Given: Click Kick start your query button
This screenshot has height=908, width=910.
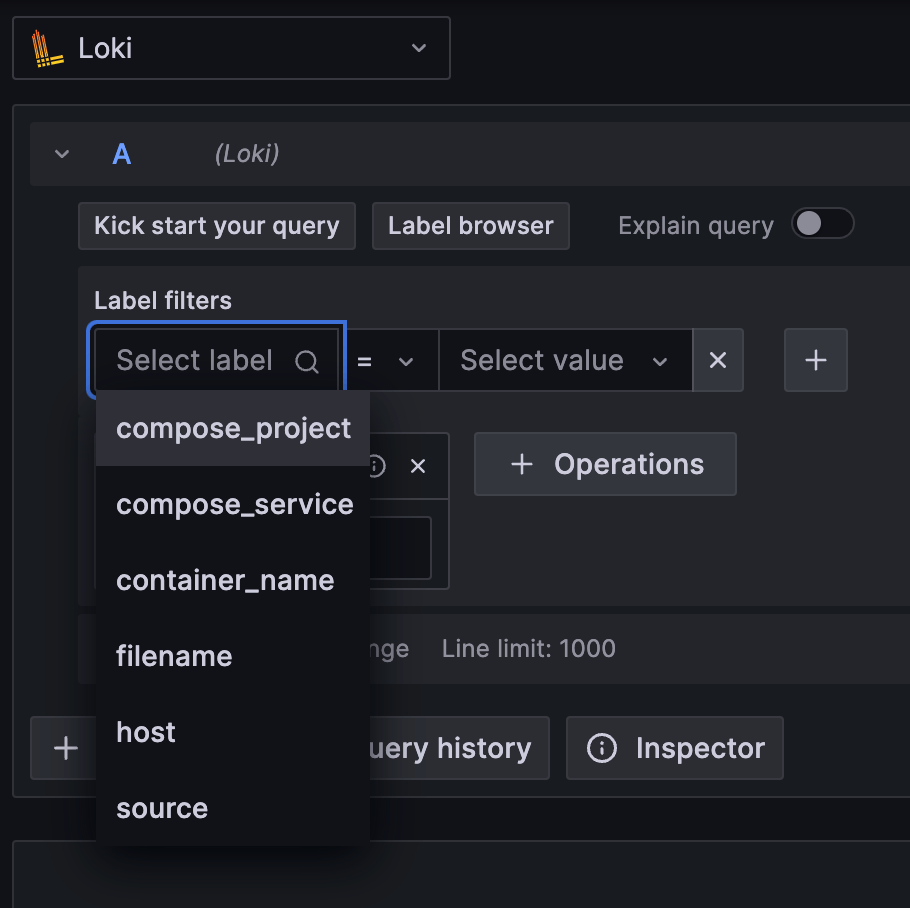Looking at the screenshot, I should point(217,226).
